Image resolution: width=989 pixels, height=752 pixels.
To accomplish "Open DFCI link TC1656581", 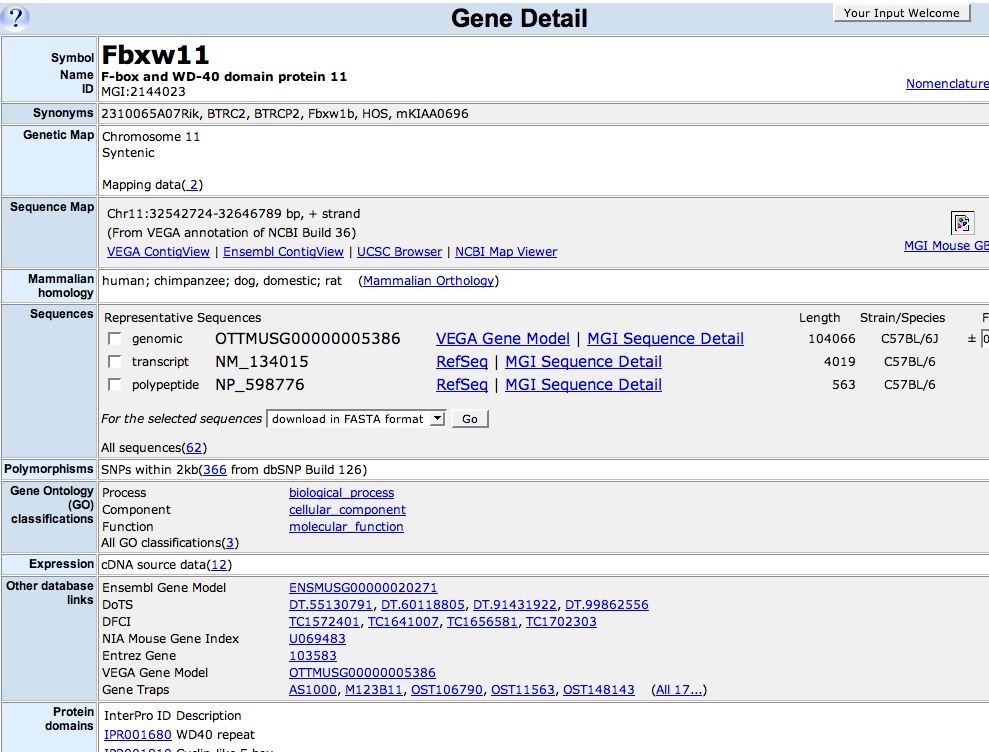I will click(482, 621).
